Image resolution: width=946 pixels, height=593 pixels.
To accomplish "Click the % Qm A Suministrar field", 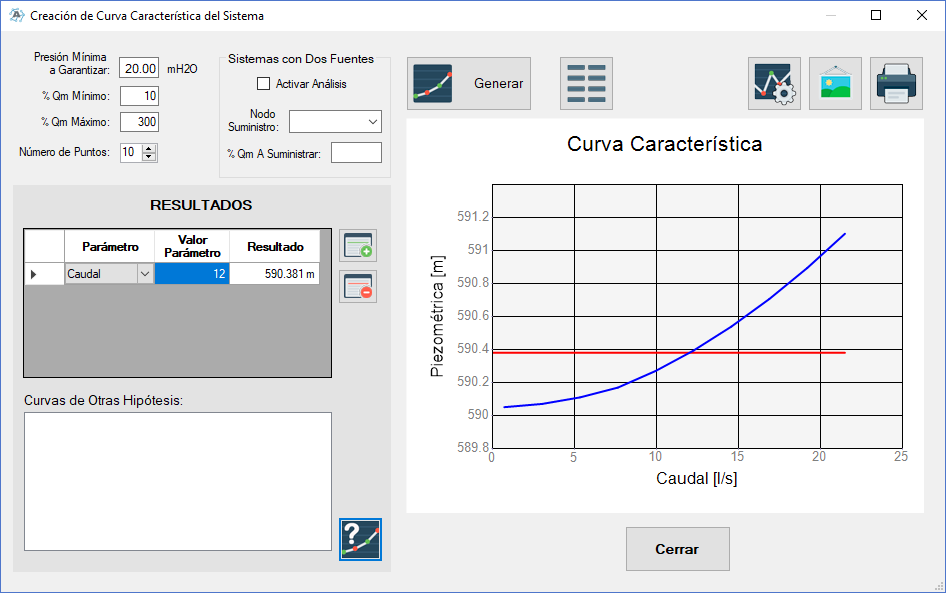I will 357,153.
